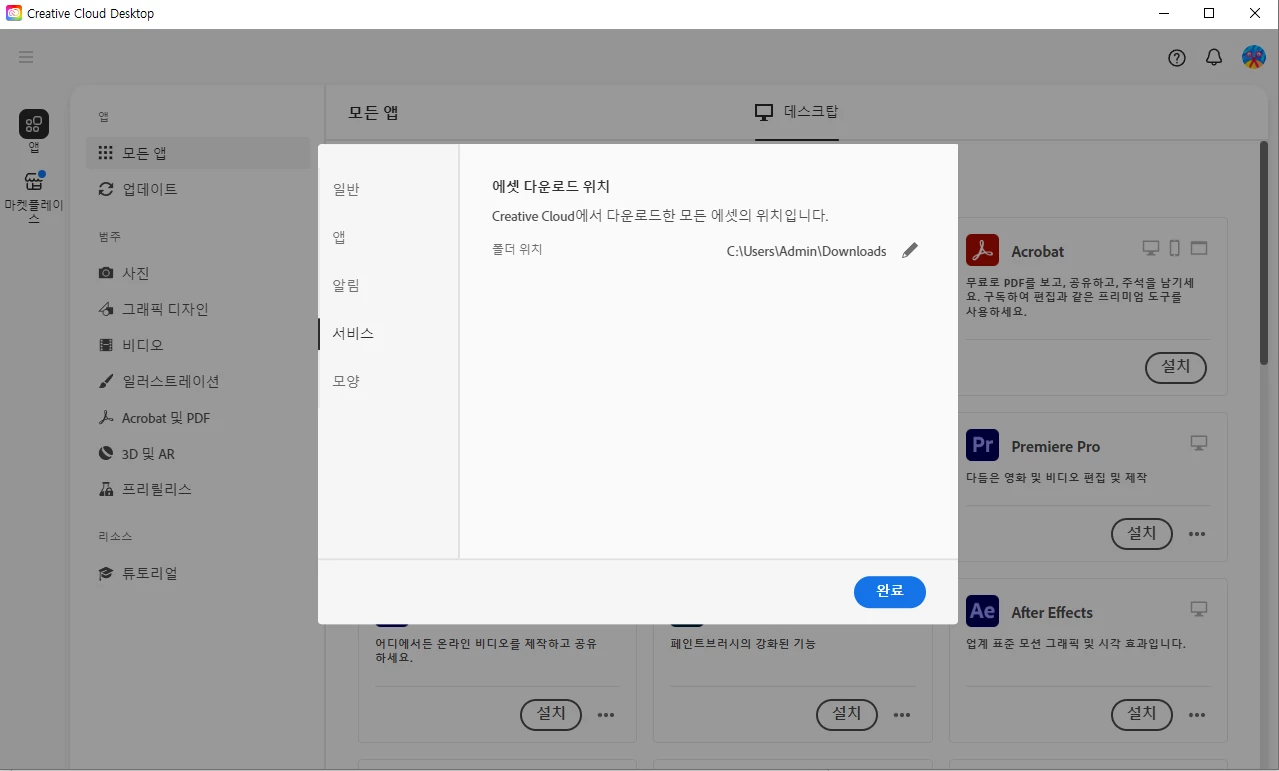Open Photo (사진) category
The width and height of the screenshot is (1279, 771).
pos(198,273)
